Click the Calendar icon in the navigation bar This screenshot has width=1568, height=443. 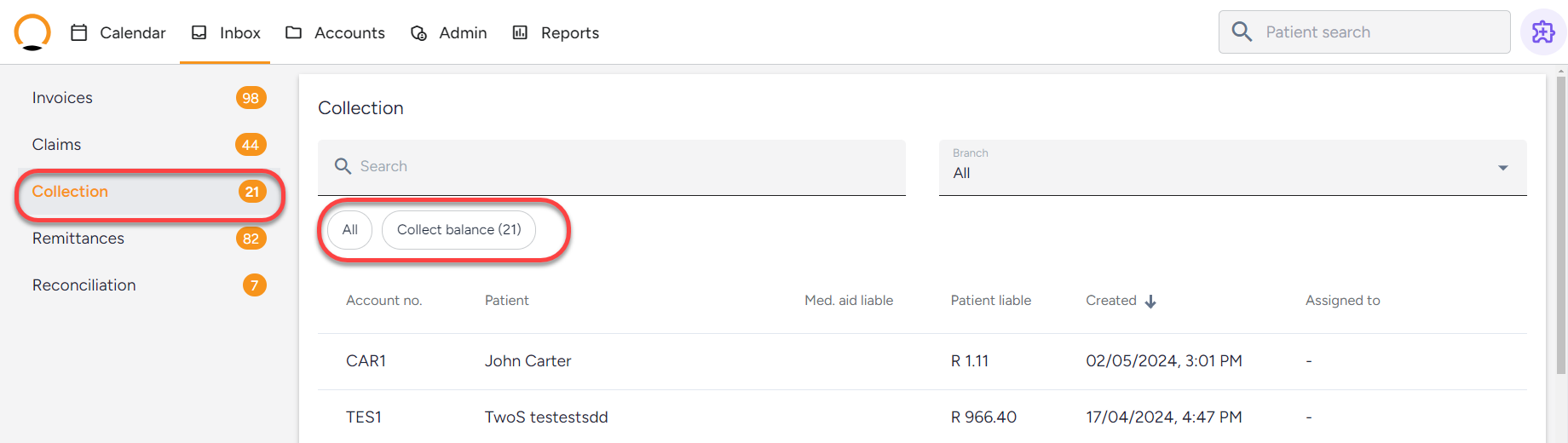pos(79,32)
